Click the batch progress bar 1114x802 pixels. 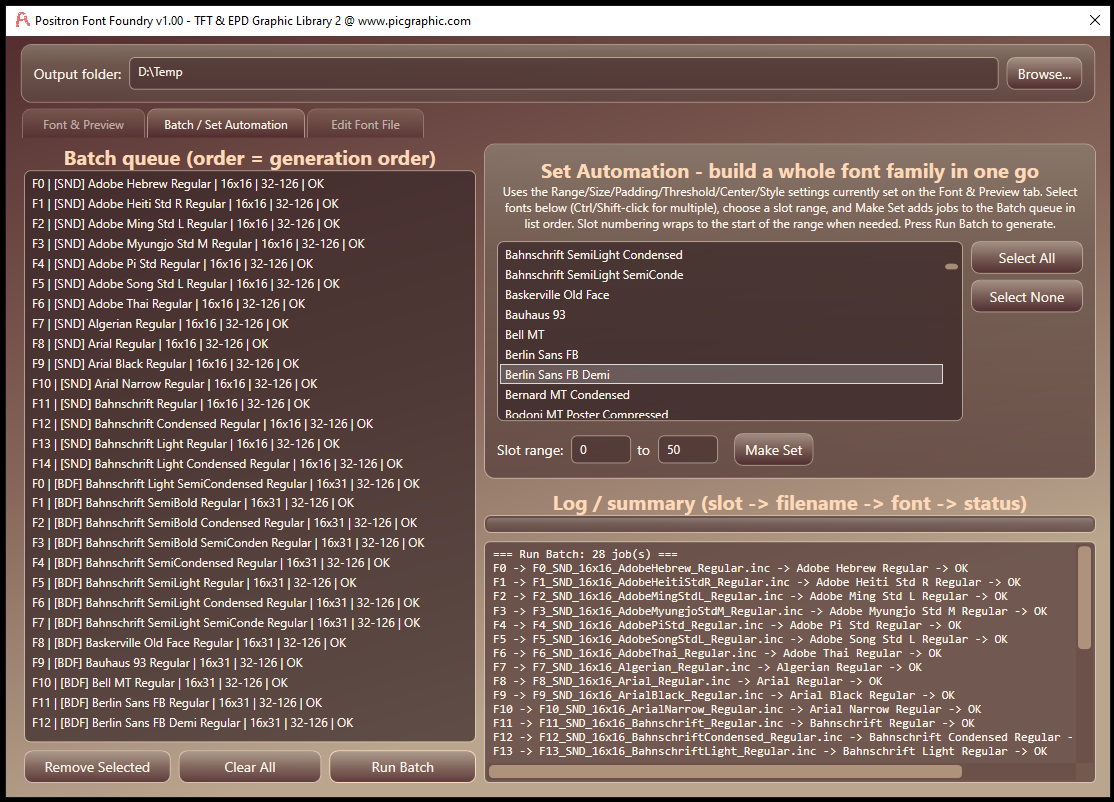point(789,524)
